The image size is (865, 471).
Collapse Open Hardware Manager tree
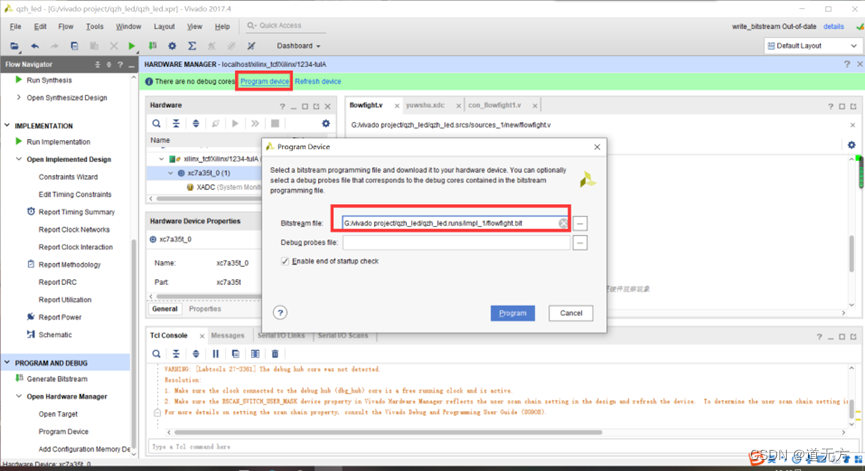19,397
